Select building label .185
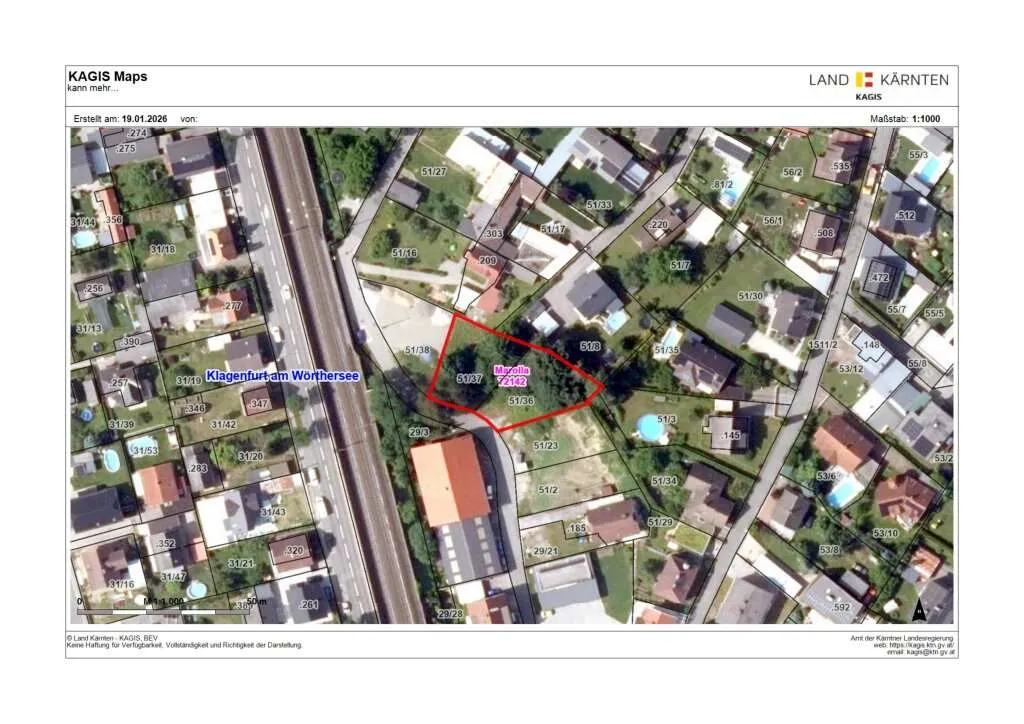Viewport: 1024px width, 724px height. click(x=576, y=528)
